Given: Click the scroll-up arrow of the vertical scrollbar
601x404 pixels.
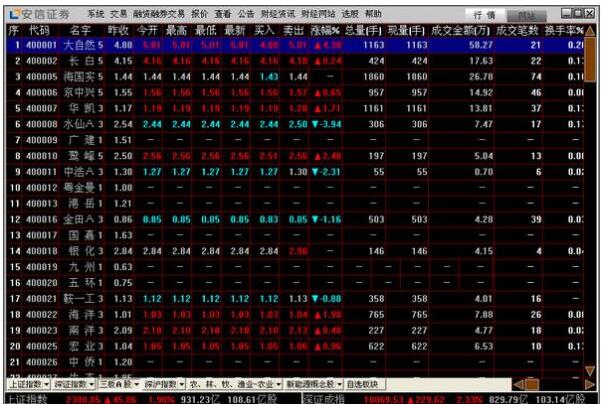Looking at the screenshot, I should coord(590,31).
